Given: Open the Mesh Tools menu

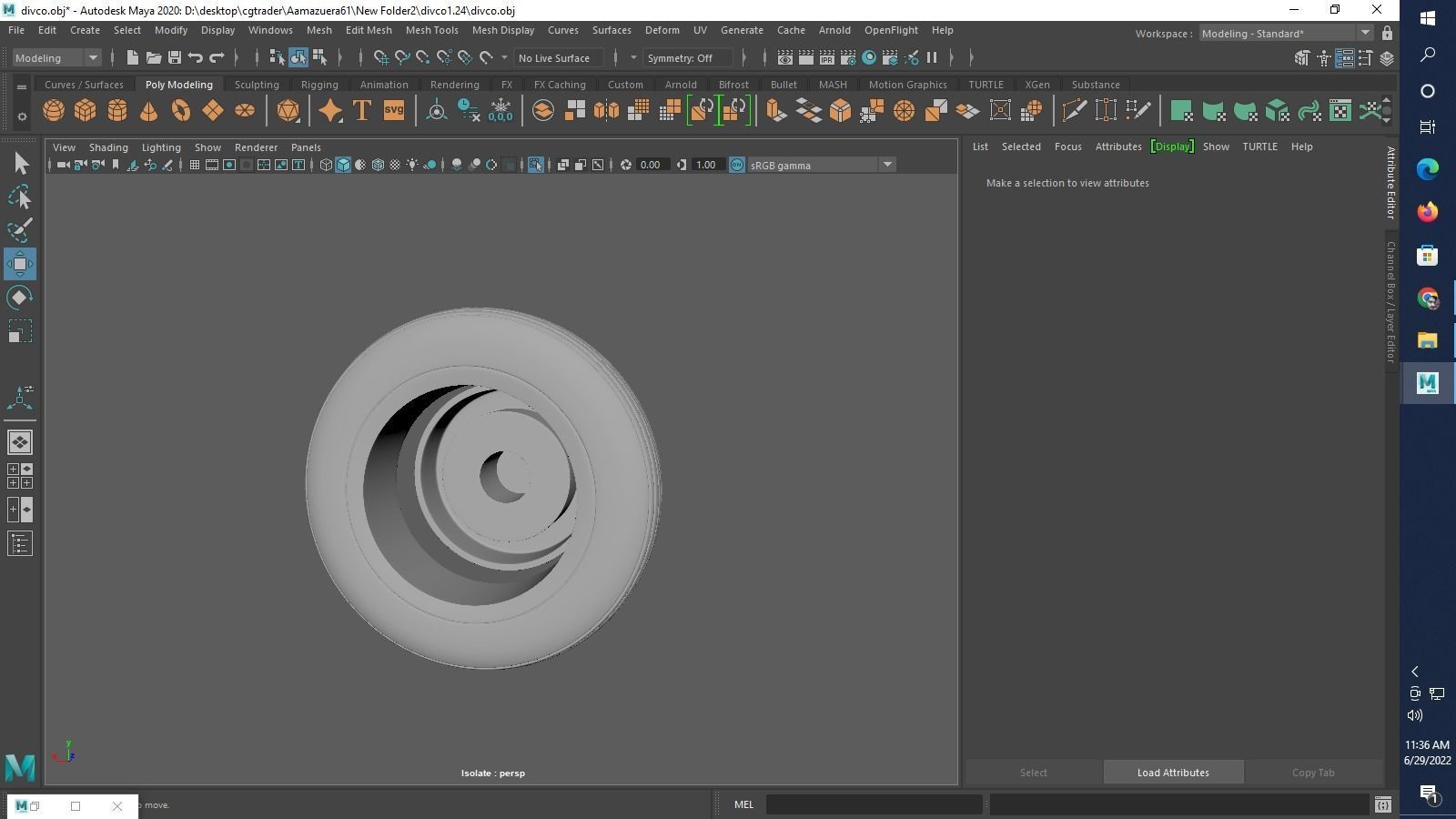Looking at the screenshot, I should pos(431,30).
